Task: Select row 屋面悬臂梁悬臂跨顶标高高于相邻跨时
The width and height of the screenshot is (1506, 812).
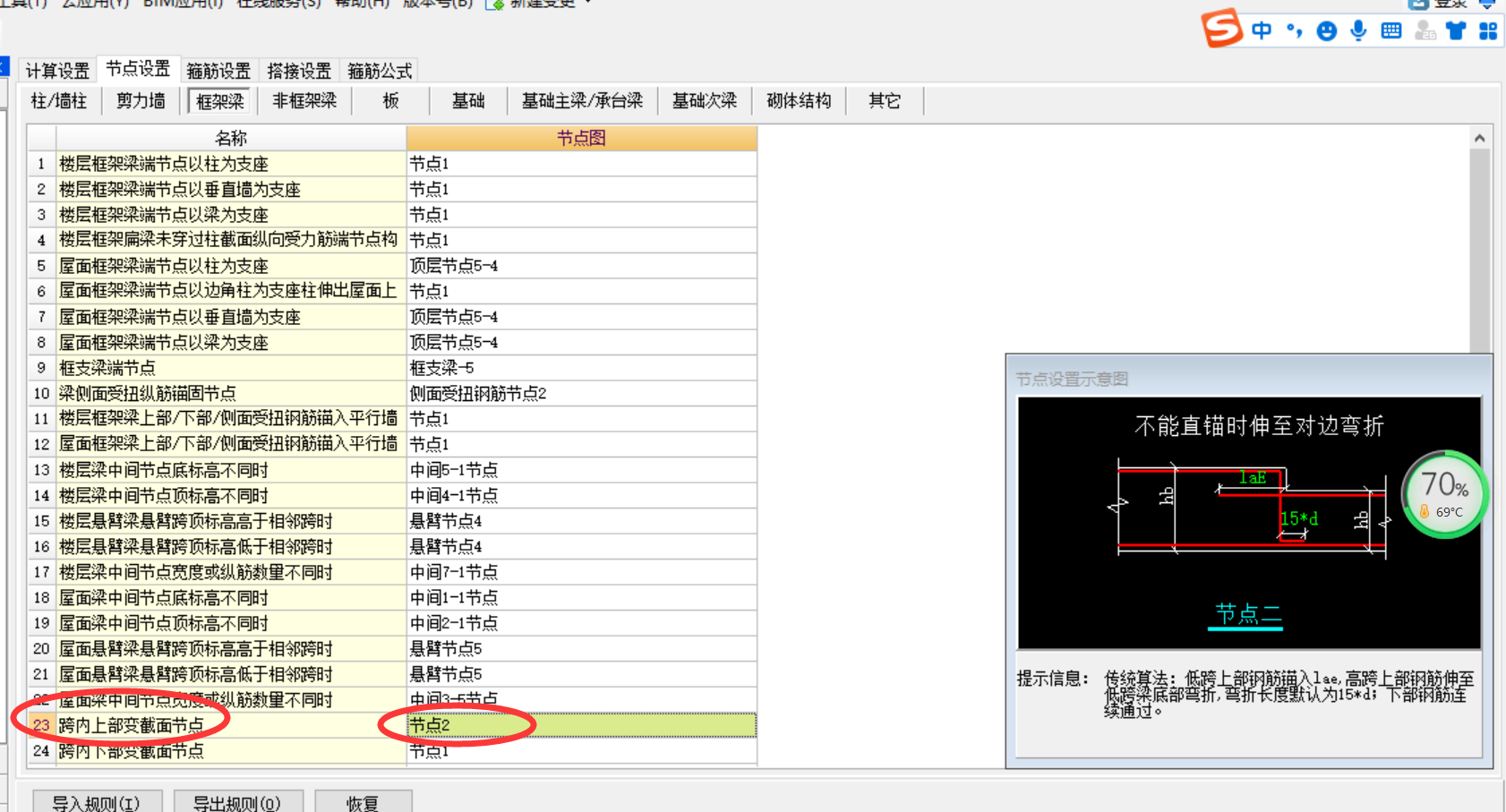Action: pyautogui.click(x=231, y=648)
